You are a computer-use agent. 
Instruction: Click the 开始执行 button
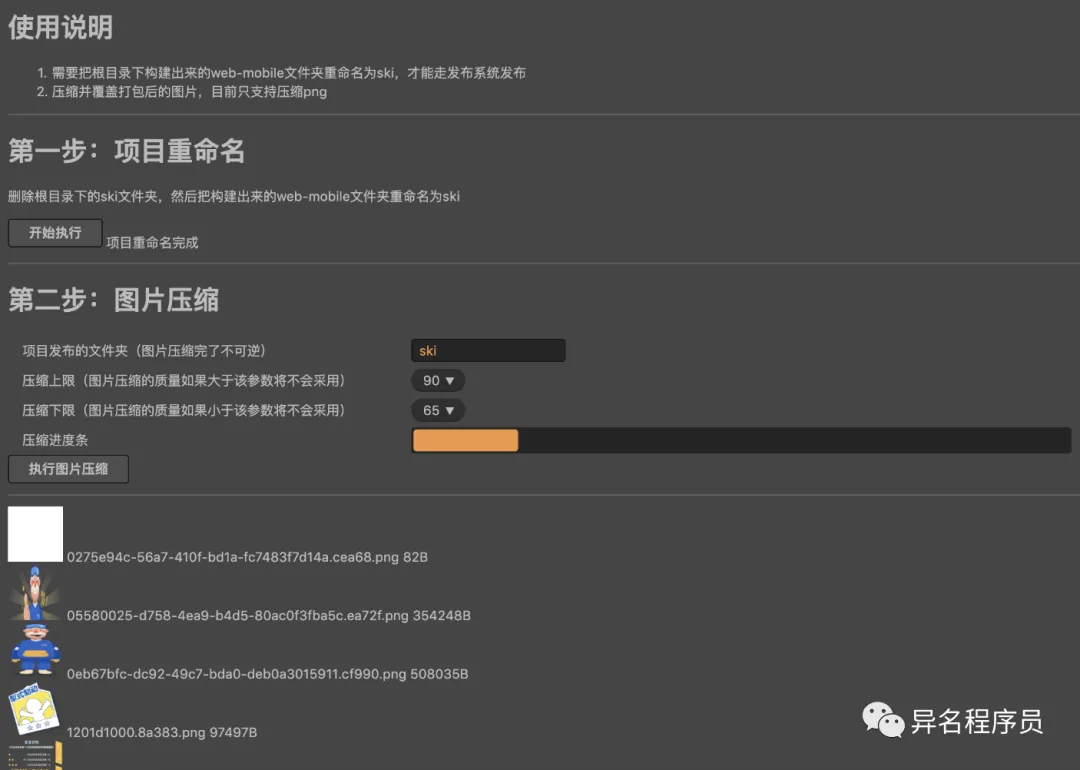tap(54, 232)
